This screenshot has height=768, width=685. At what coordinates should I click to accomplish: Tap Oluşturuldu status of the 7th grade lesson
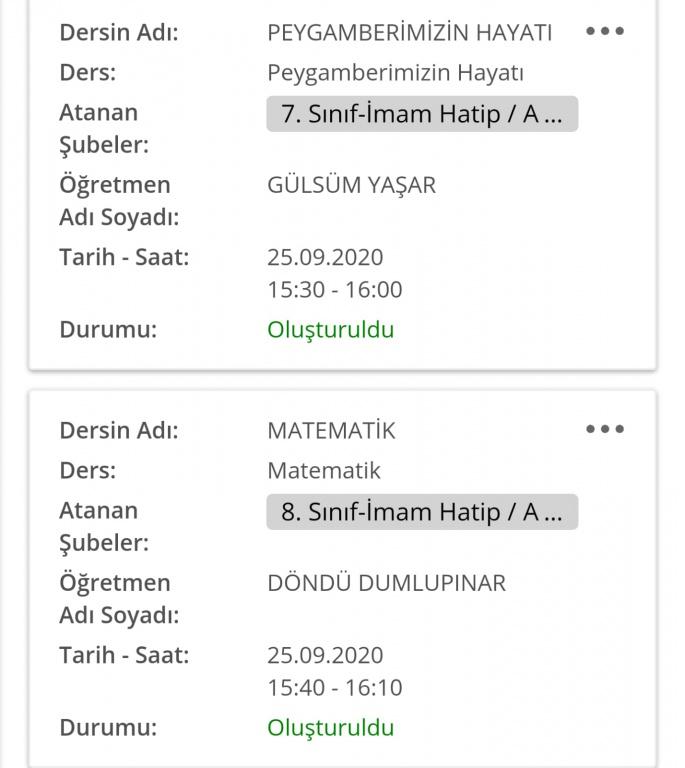(x=331, y=330)
